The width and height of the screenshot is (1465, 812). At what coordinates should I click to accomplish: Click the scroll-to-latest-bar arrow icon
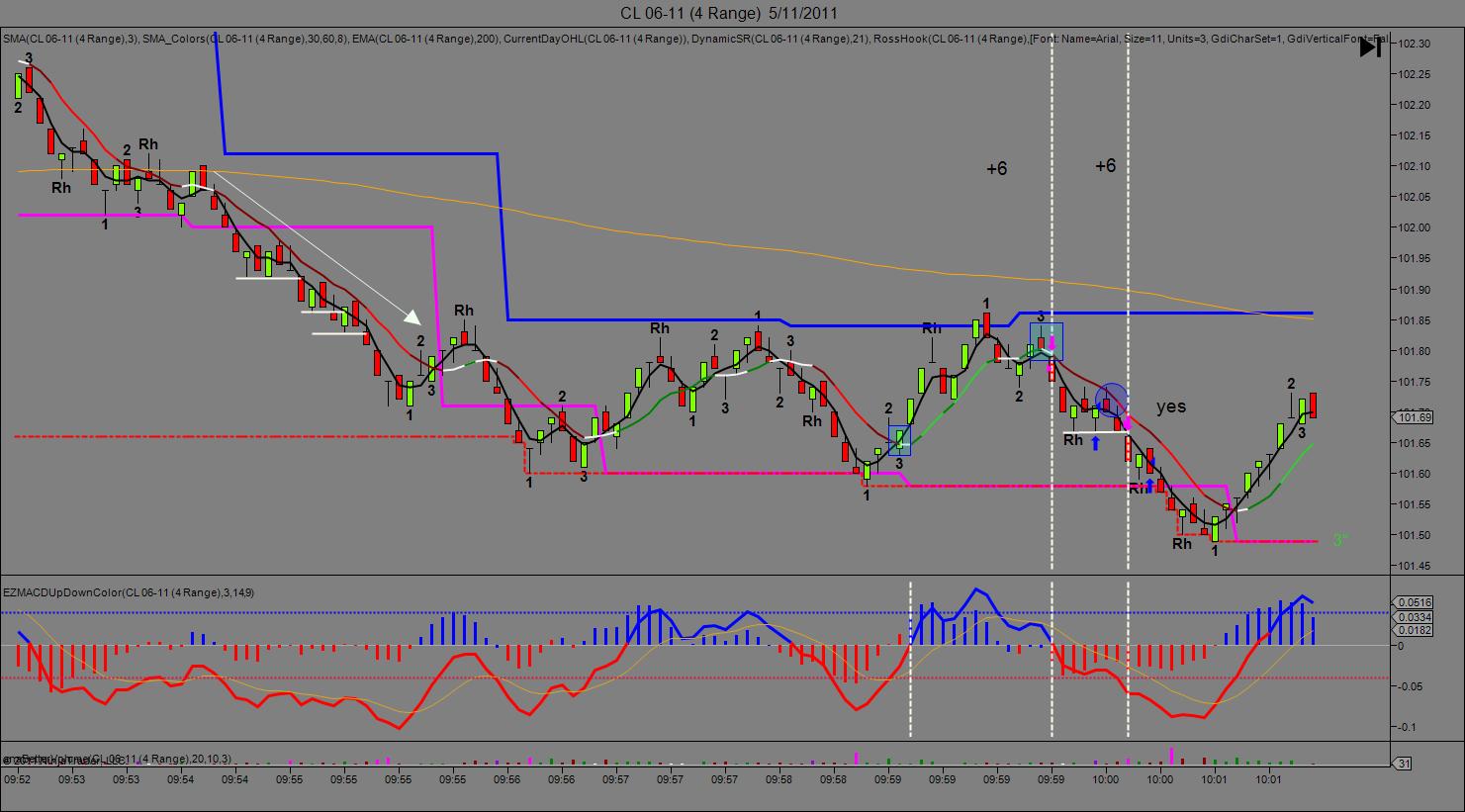point(1370,46)
